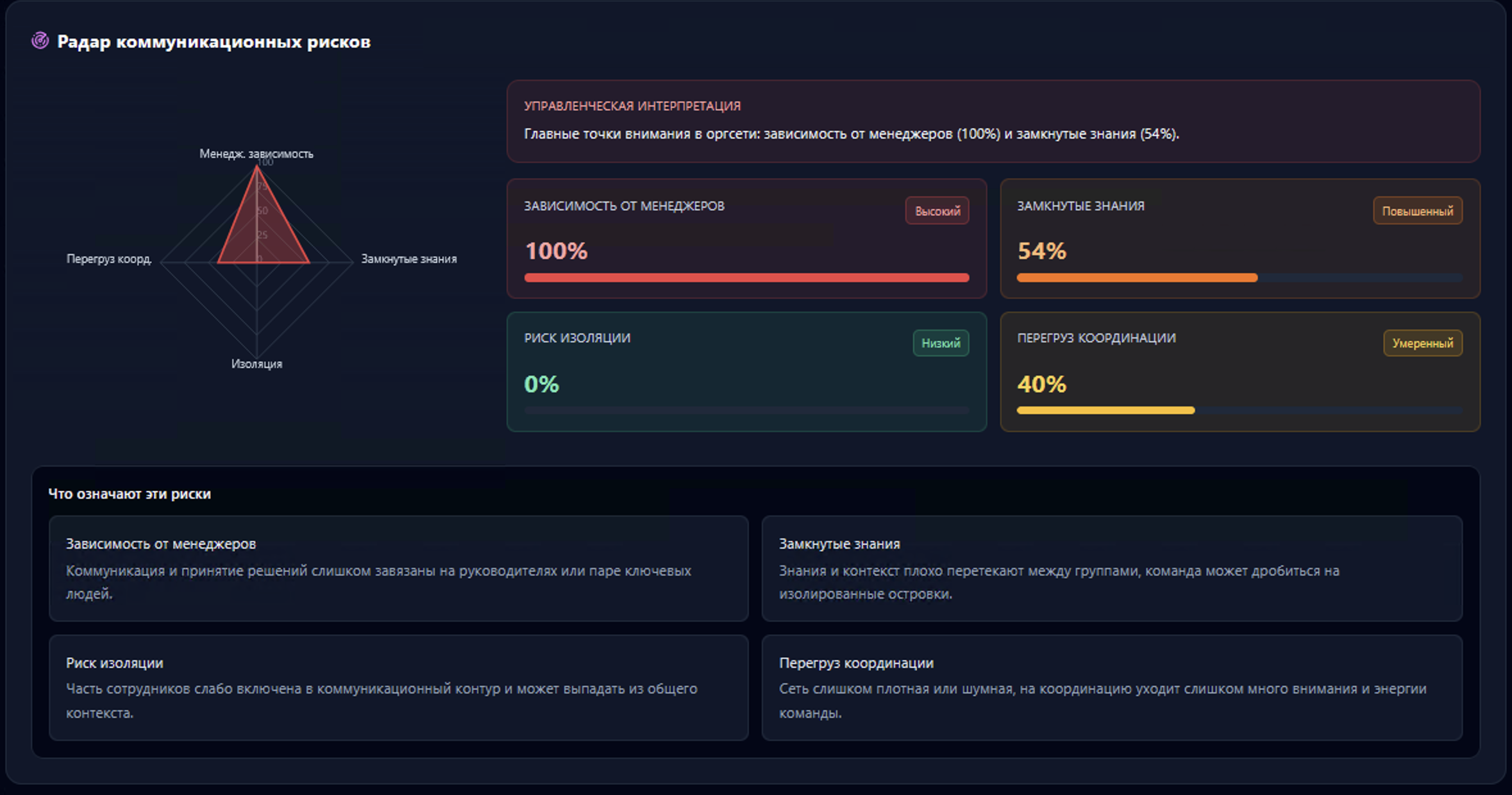1512x795 pixels.
Task: Open the lowercase 'Перегруз координации' explanation heading
Action: tap(856, 663)
